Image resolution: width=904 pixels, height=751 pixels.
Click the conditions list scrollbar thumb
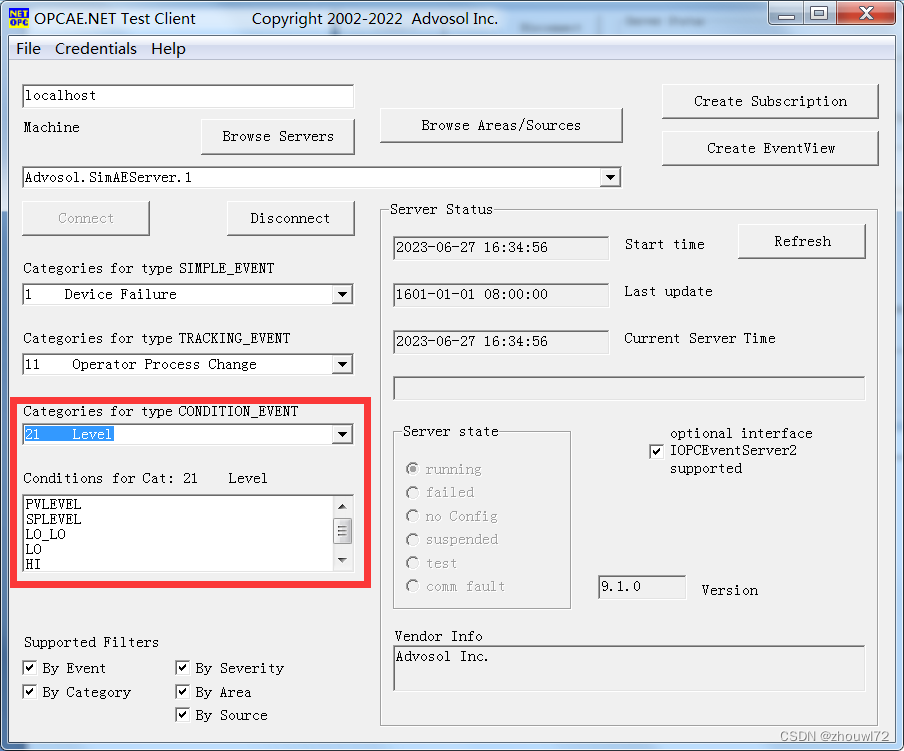[342, 531]
